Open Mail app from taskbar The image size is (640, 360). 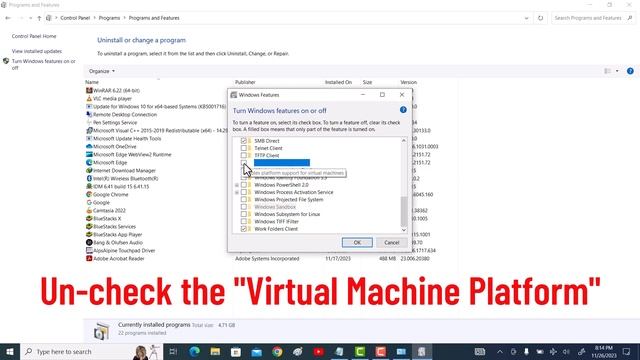[x=256, y=351]
